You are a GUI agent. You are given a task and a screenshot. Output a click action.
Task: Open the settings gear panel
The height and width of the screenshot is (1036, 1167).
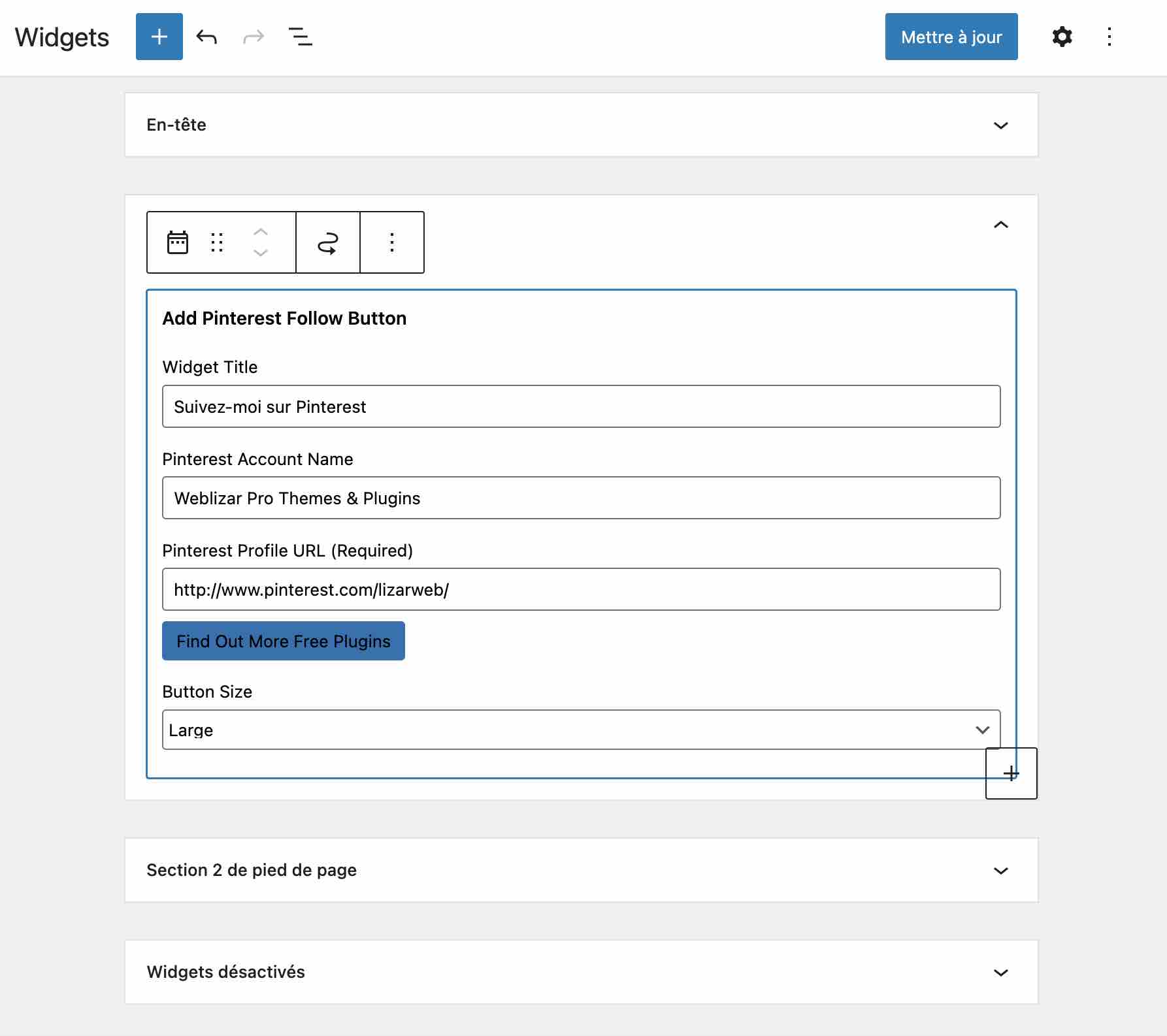(1062, 37)
